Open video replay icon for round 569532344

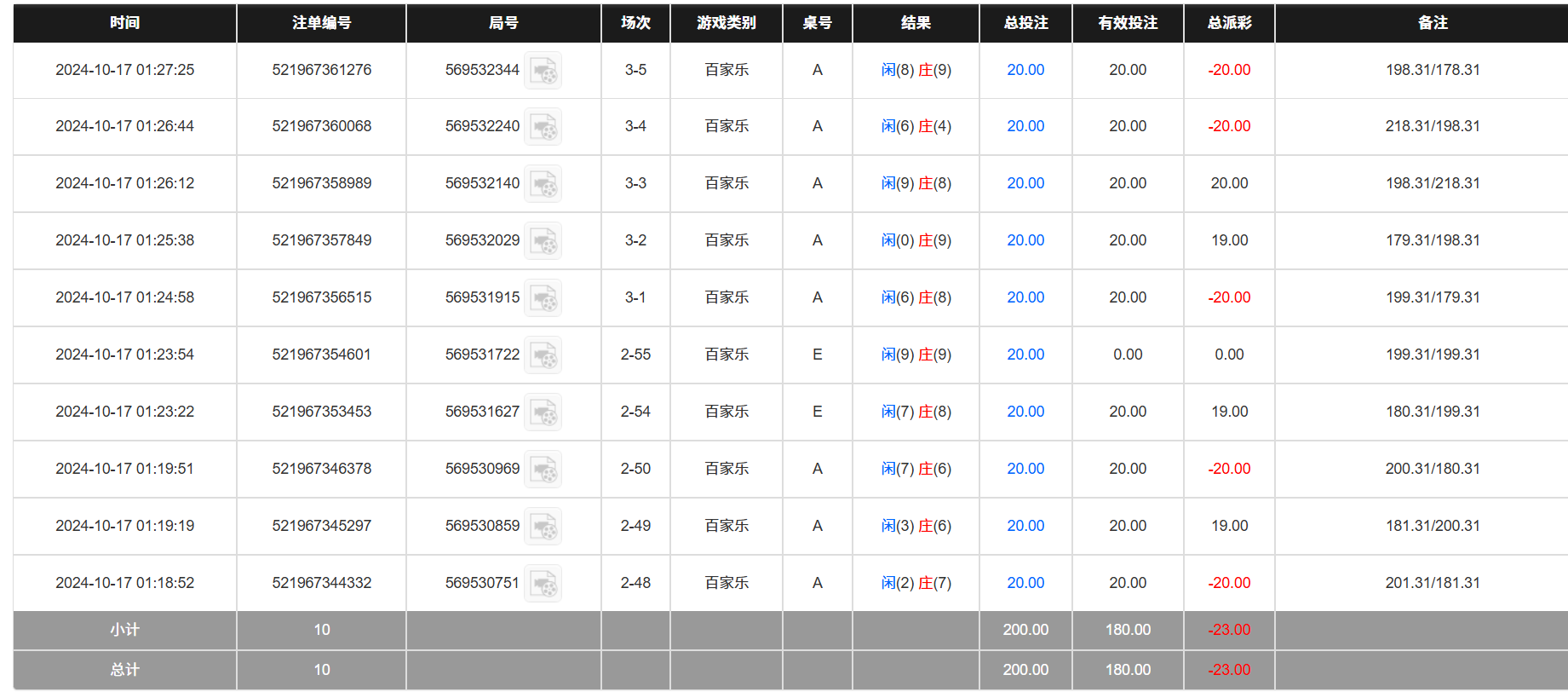click(x=543, y=71)
